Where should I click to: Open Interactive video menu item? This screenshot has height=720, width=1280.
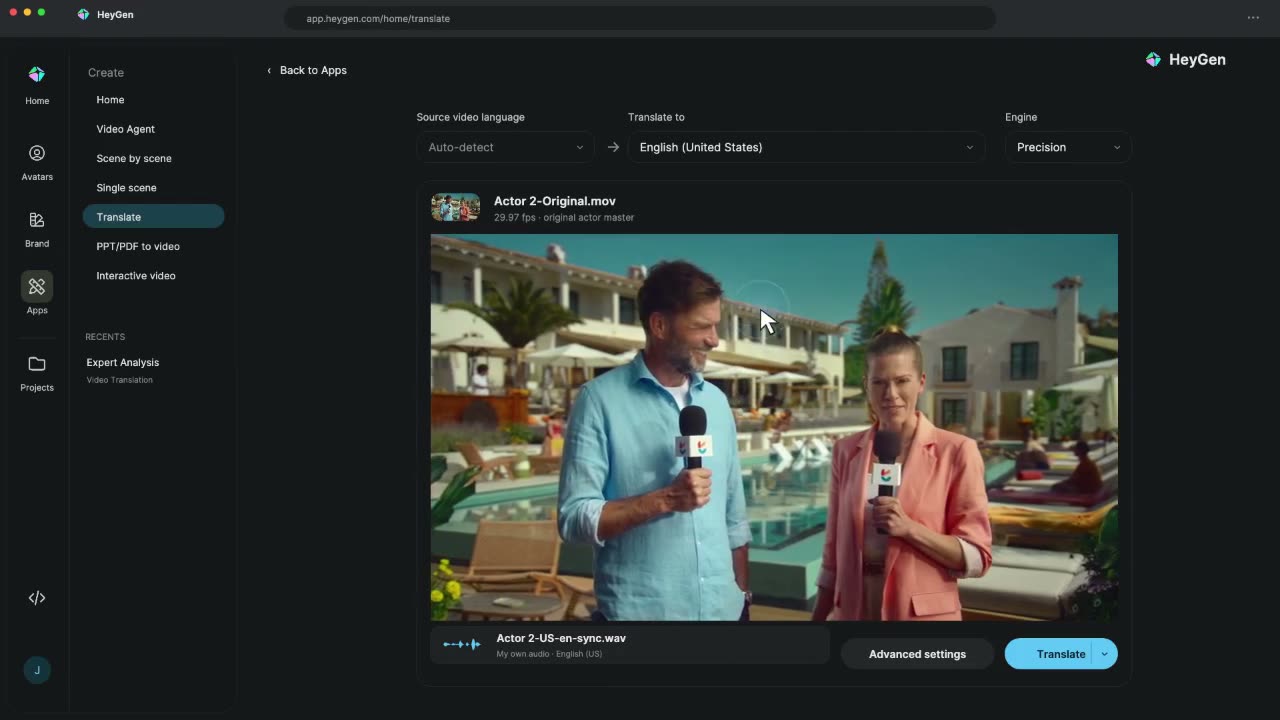coord(136,276)
